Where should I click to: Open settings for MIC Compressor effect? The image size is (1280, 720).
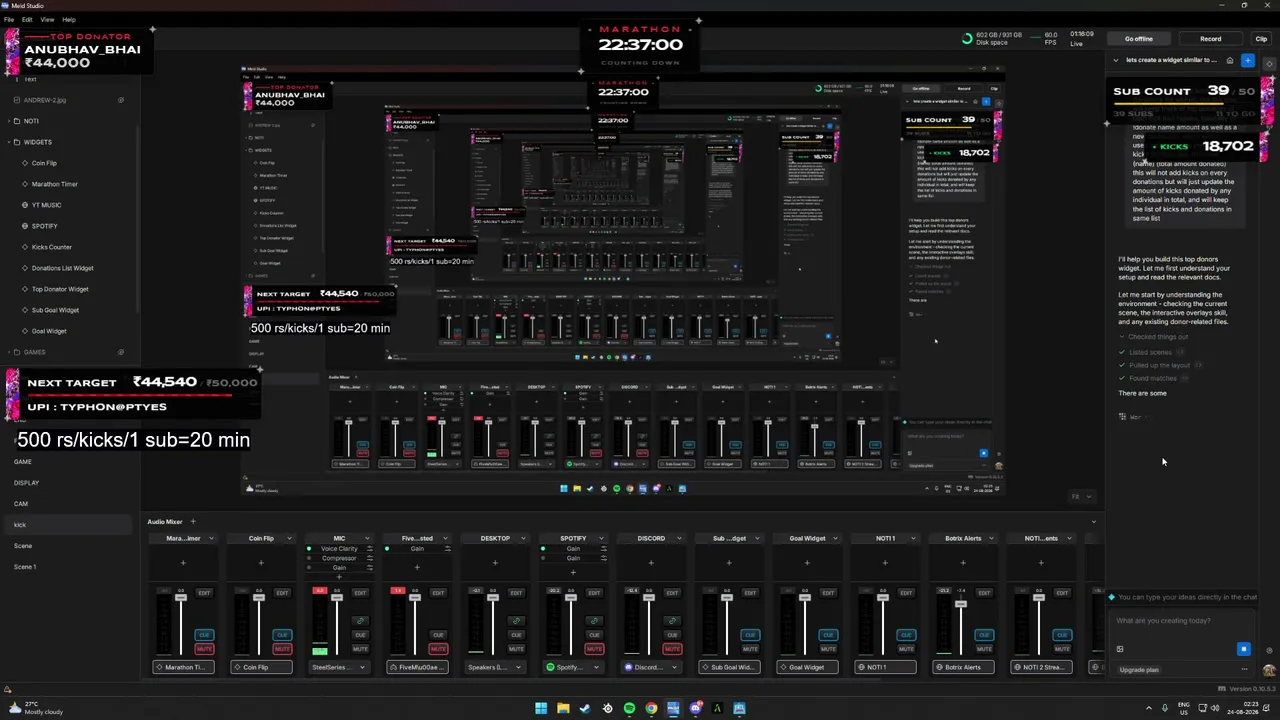click(369, 558)
